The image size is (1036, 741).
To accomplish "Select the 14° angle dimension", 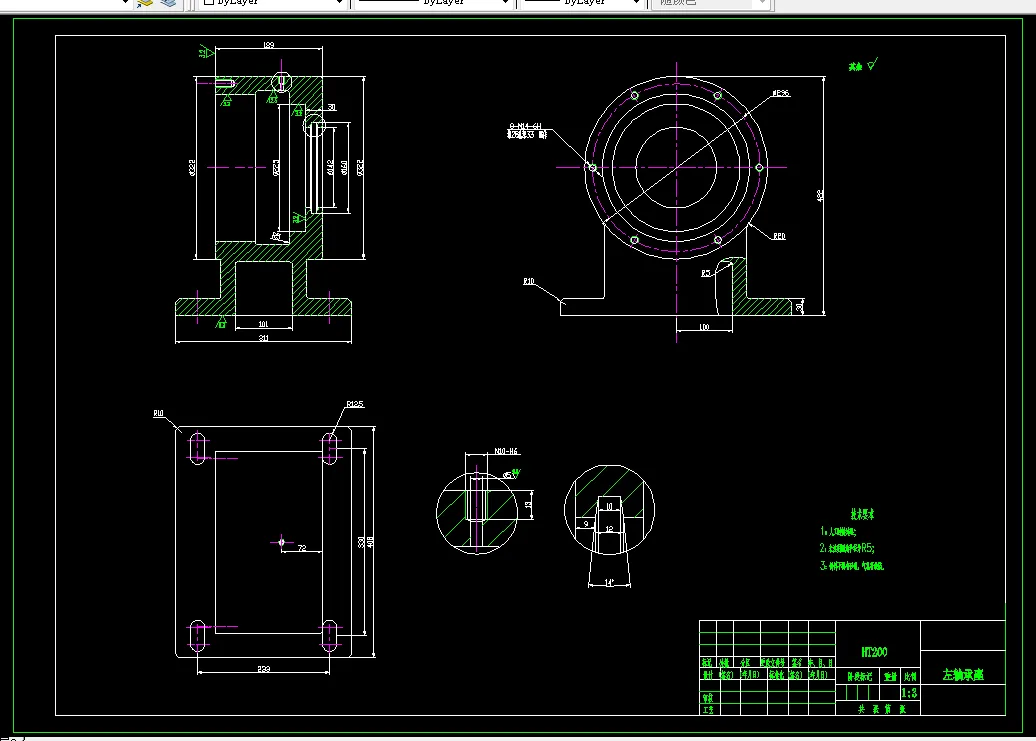I will click(x=609, y=582).
